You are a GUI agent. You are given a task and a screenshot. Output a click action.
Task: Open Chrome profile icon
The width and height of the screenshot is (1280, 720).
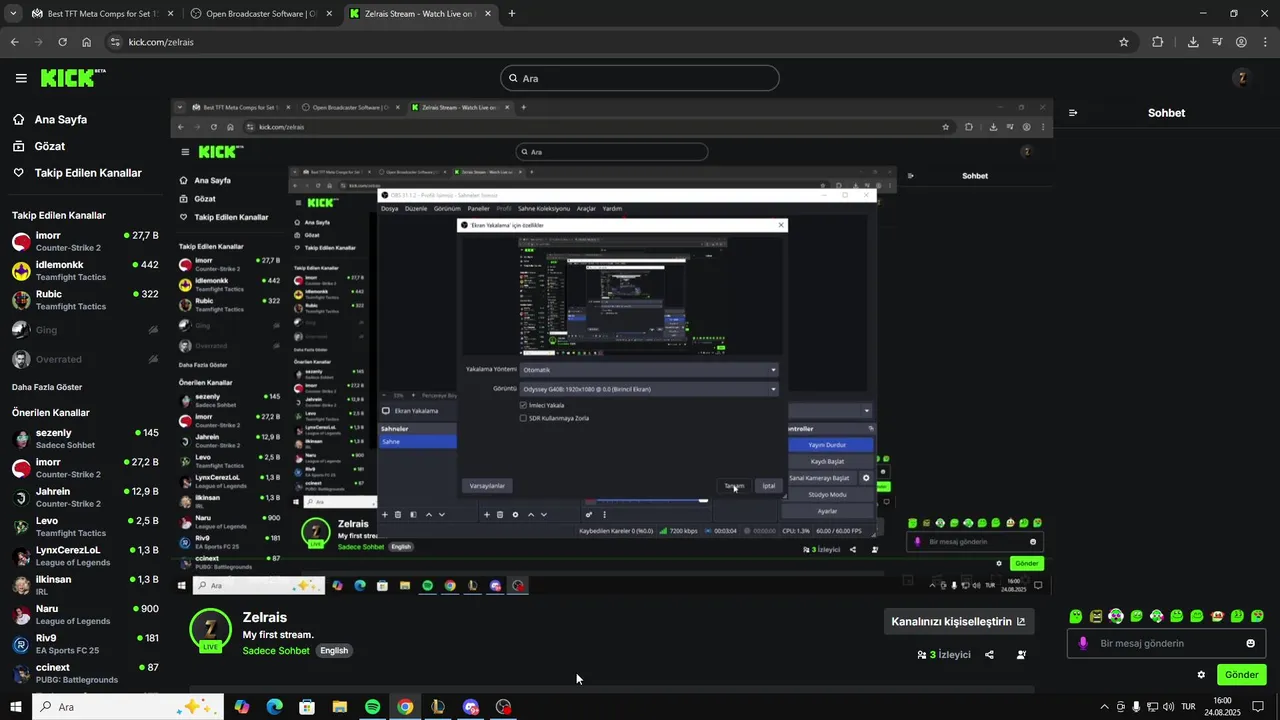point(1241,42)
